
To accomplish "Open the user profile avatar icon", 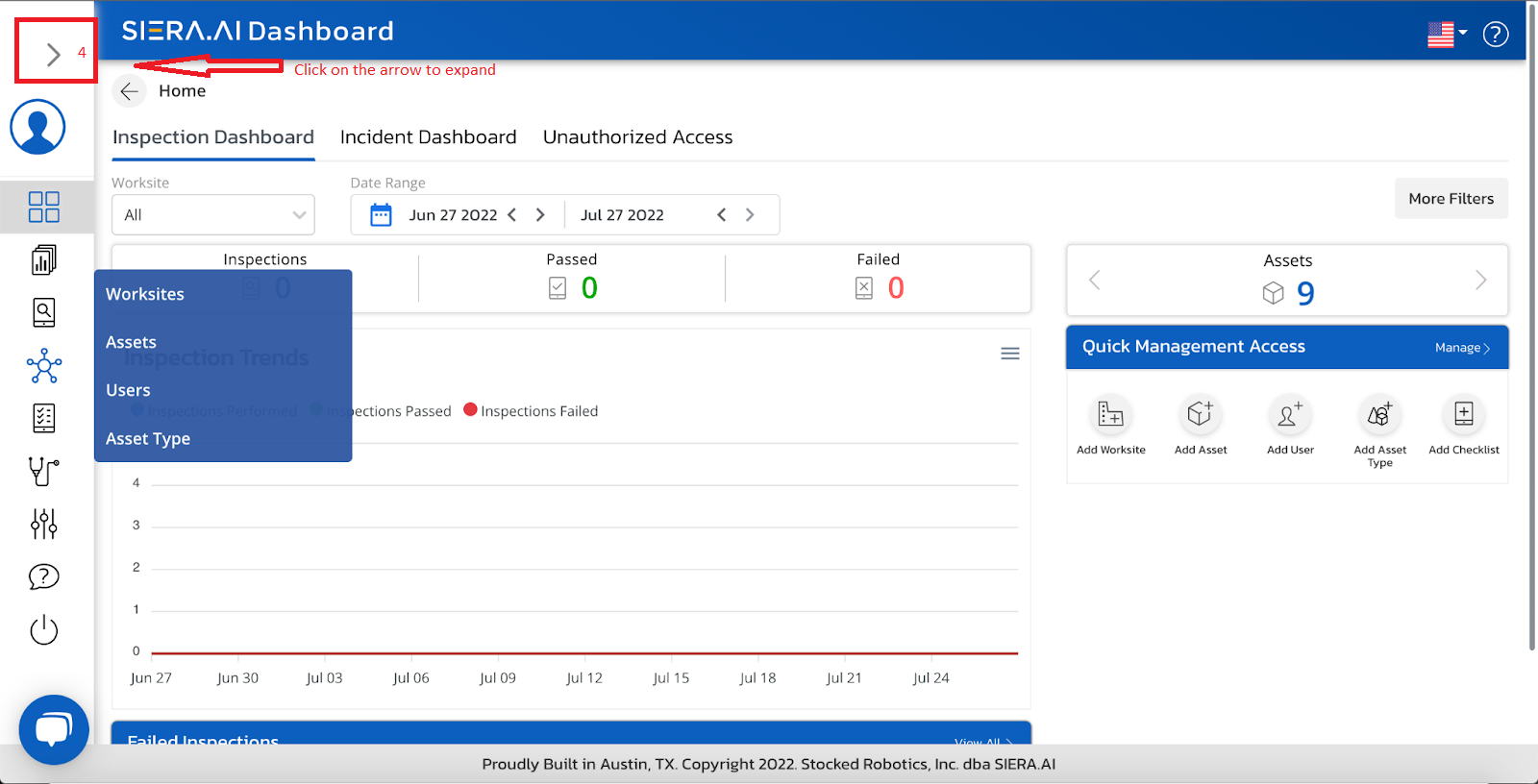I will [x=37, y=127].
